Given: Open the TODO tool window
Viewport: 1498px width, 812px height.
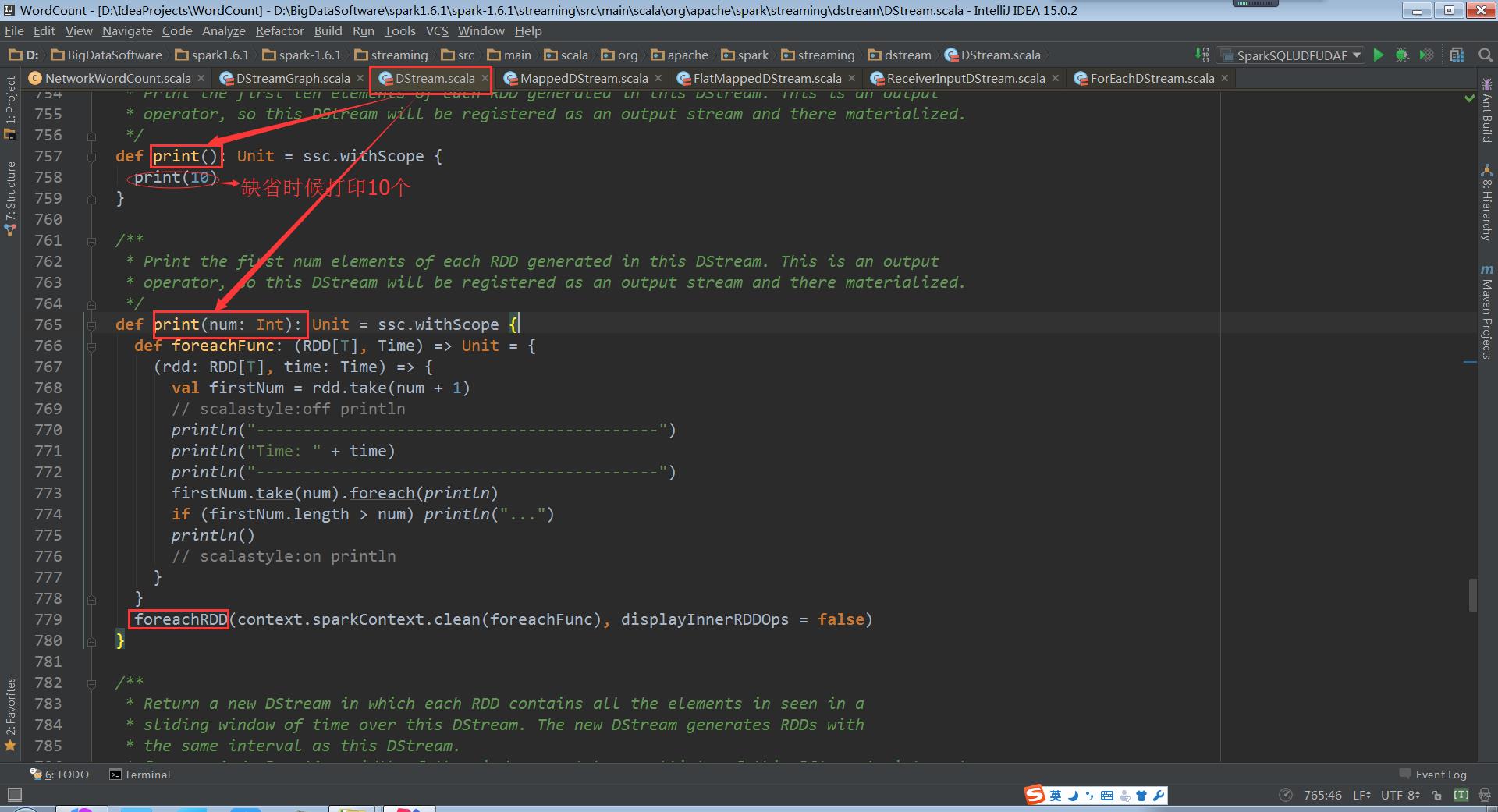Looking at the screenshot, I should click(59, 775).
